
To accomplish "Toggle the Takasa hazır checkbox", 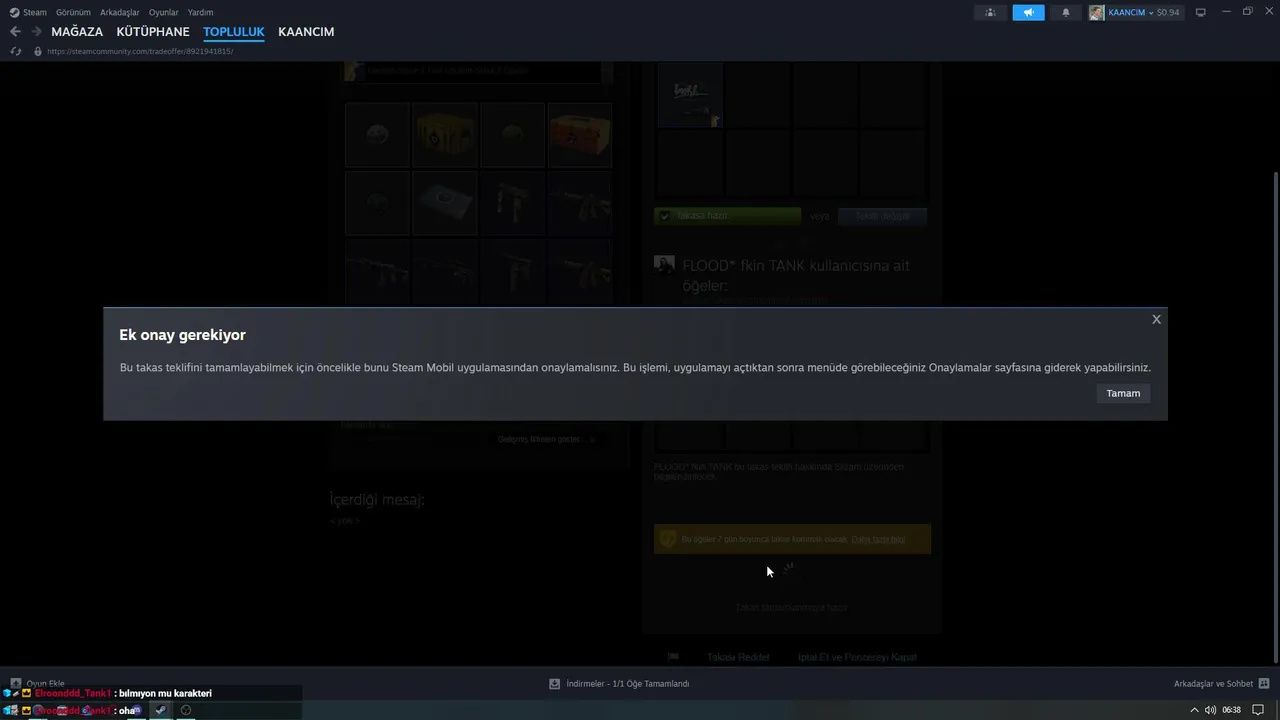I will [x=665, y=216].
